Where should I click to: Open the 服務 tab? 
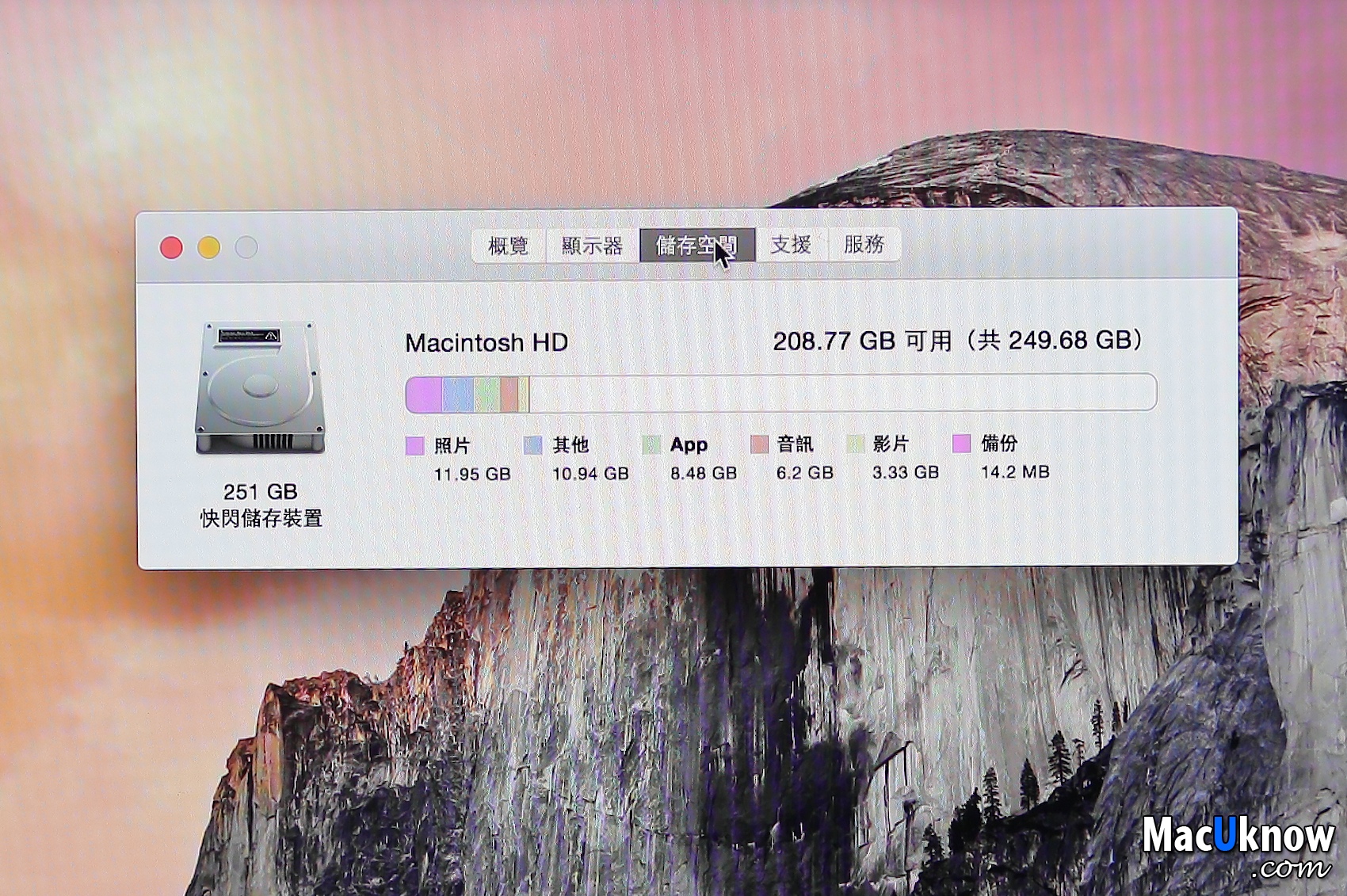864,244
